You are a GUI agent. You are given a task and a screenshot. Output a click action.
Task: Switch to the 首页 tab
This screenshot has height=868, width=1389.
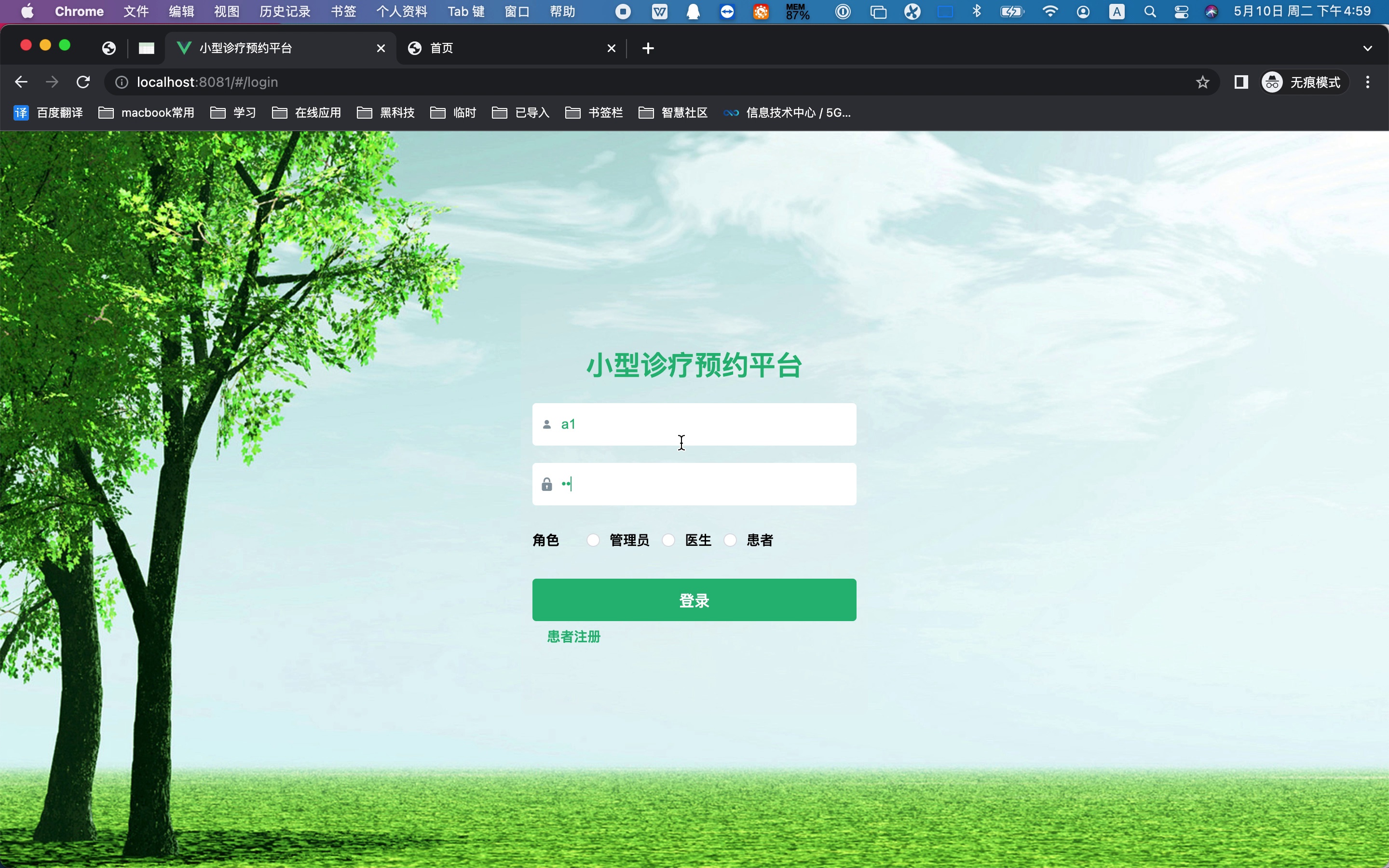tap(505, 48)
